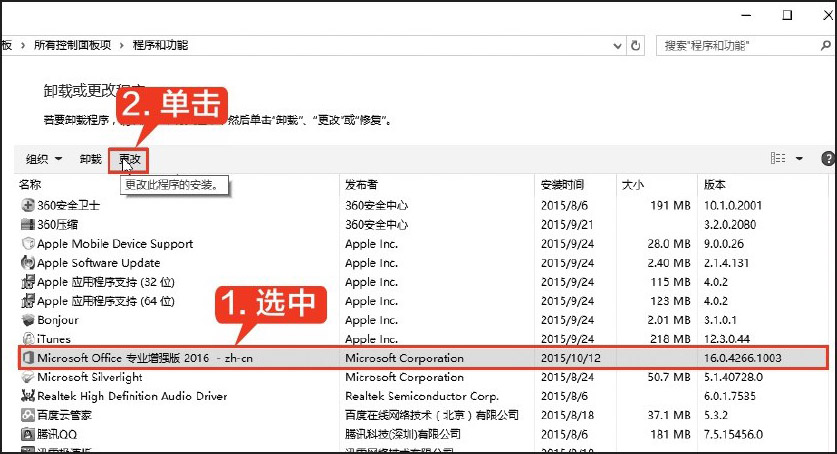The image size is (837, 454).
Task: Open the 组织 dropdown menu
Action: (x=44, y=159)
